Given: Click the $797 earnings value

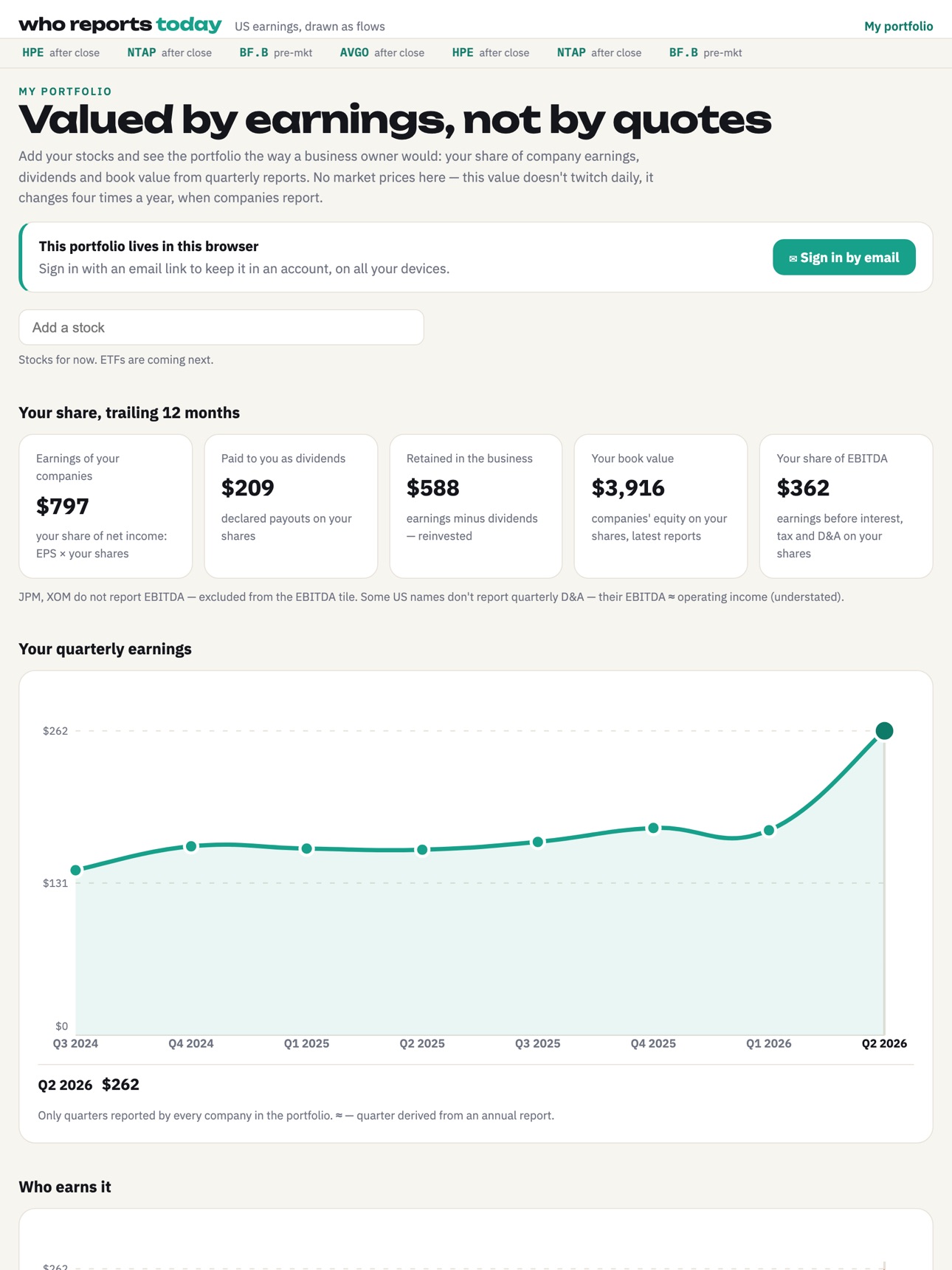Looking at the screenshot, I should [63, 507].
